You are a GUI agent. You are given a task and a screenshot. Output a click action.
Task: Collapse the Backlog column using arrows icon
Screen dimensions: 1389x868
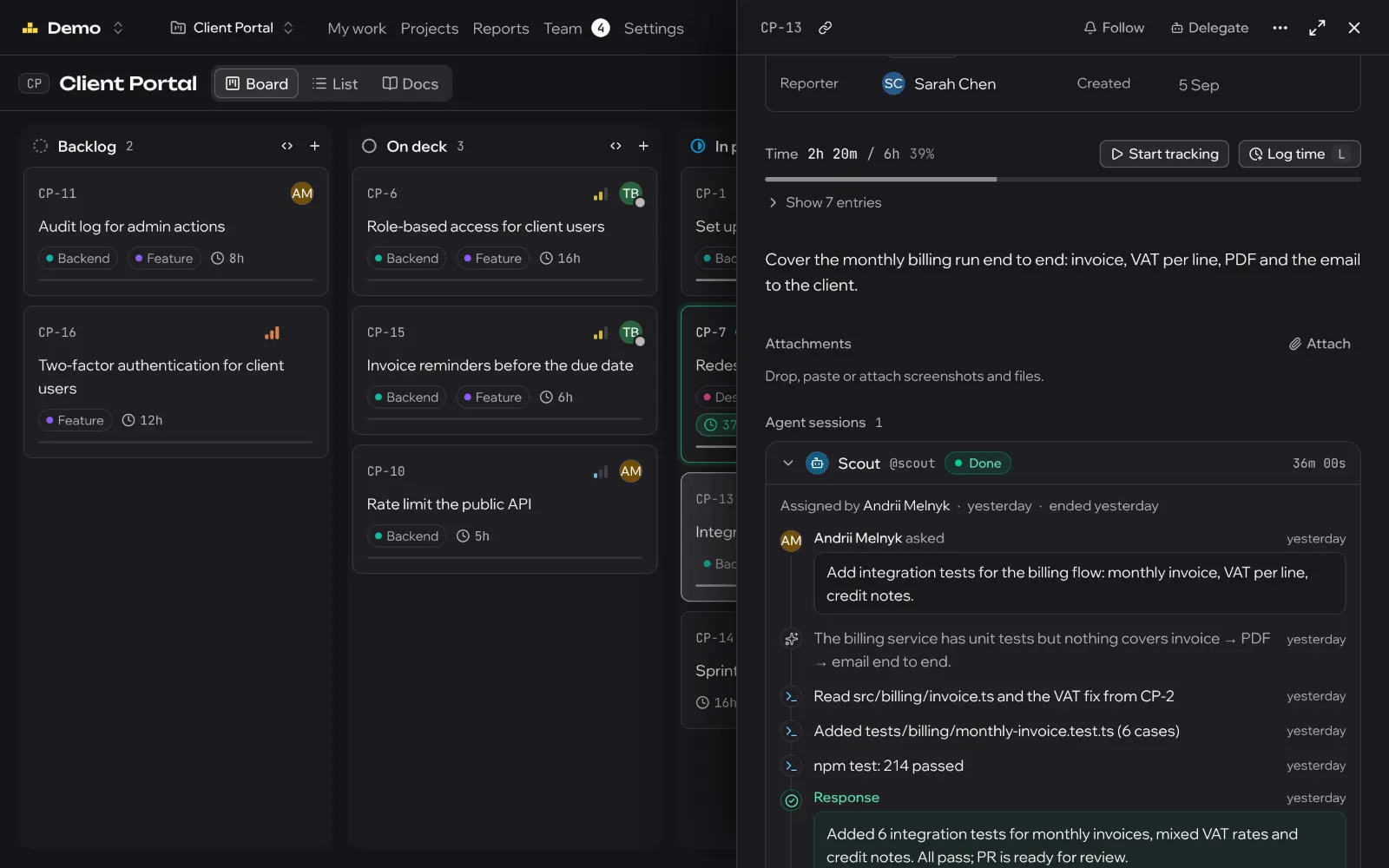tap(287, 146)
